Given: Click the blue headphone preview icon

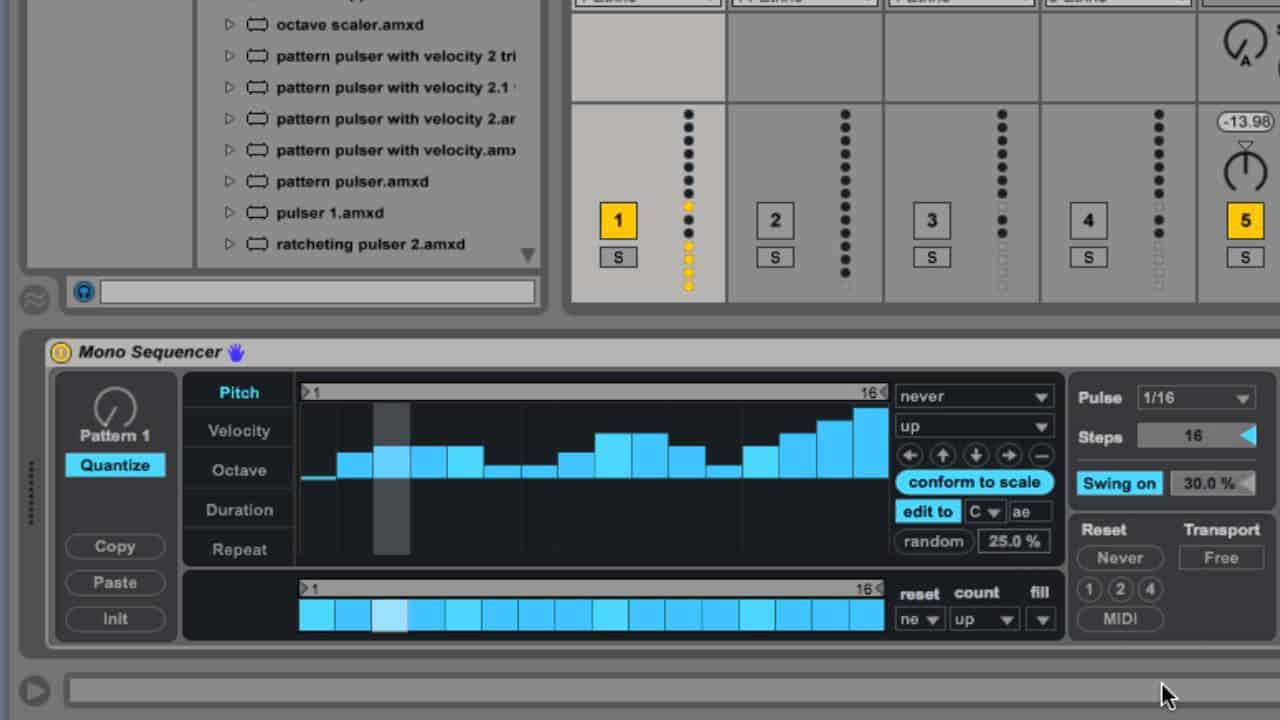Looking at the screenshot, I should point(84,292).
